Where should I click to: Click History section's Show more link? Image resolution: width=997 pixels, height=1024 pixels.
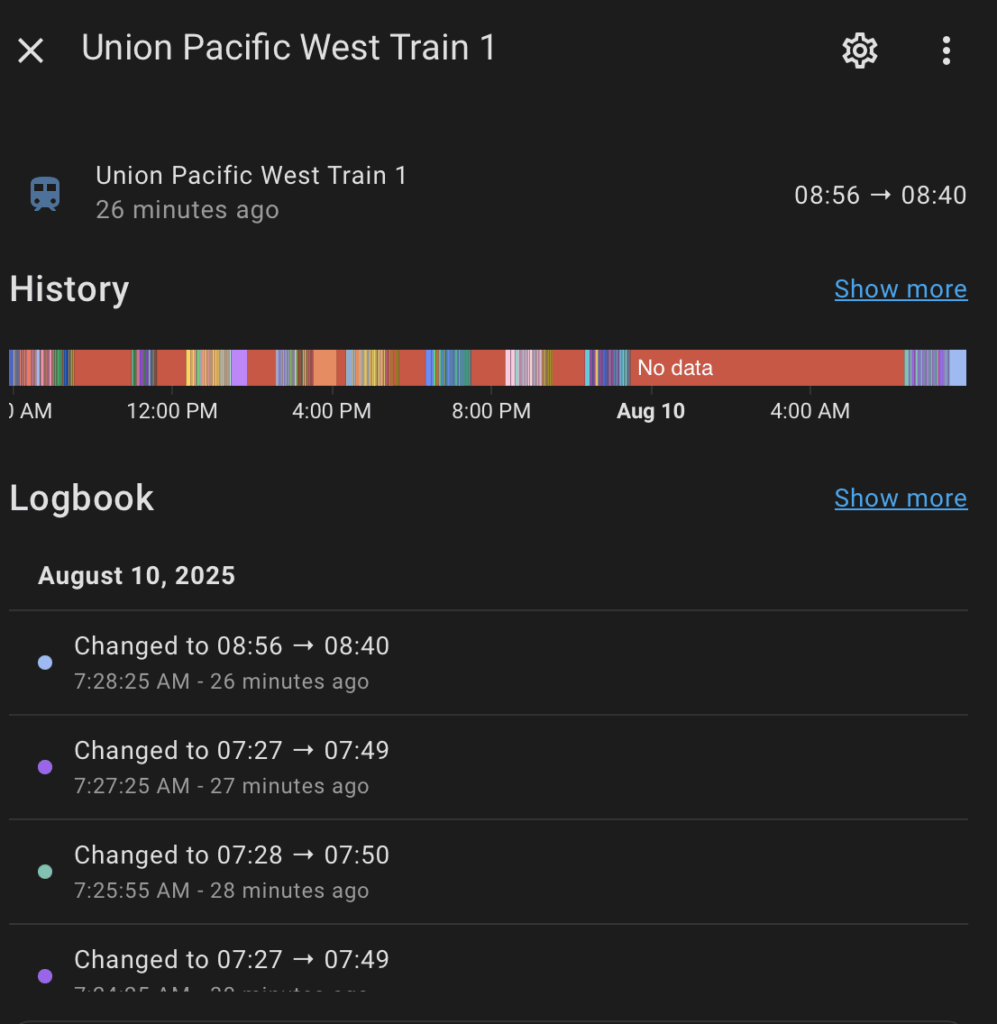click(900, 289)
